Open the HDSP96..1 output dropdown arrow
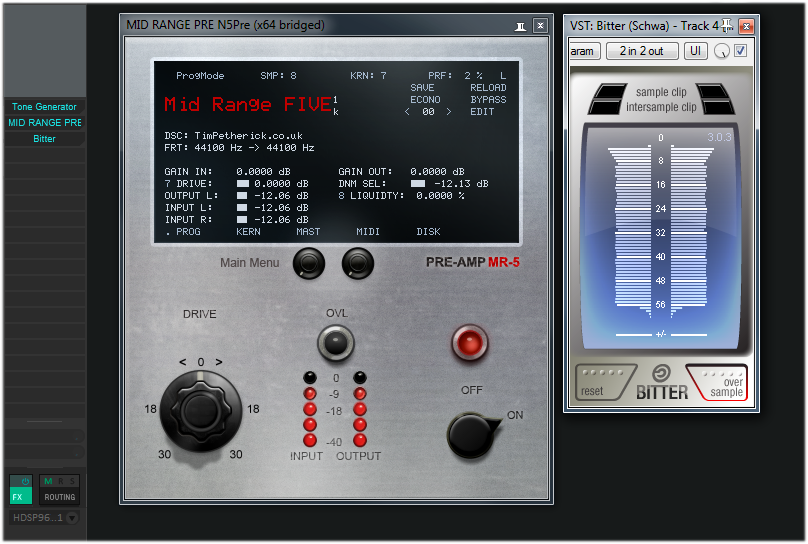Viewport: 808px width, 544px height. pyautogui.click(x=72, y=518)
